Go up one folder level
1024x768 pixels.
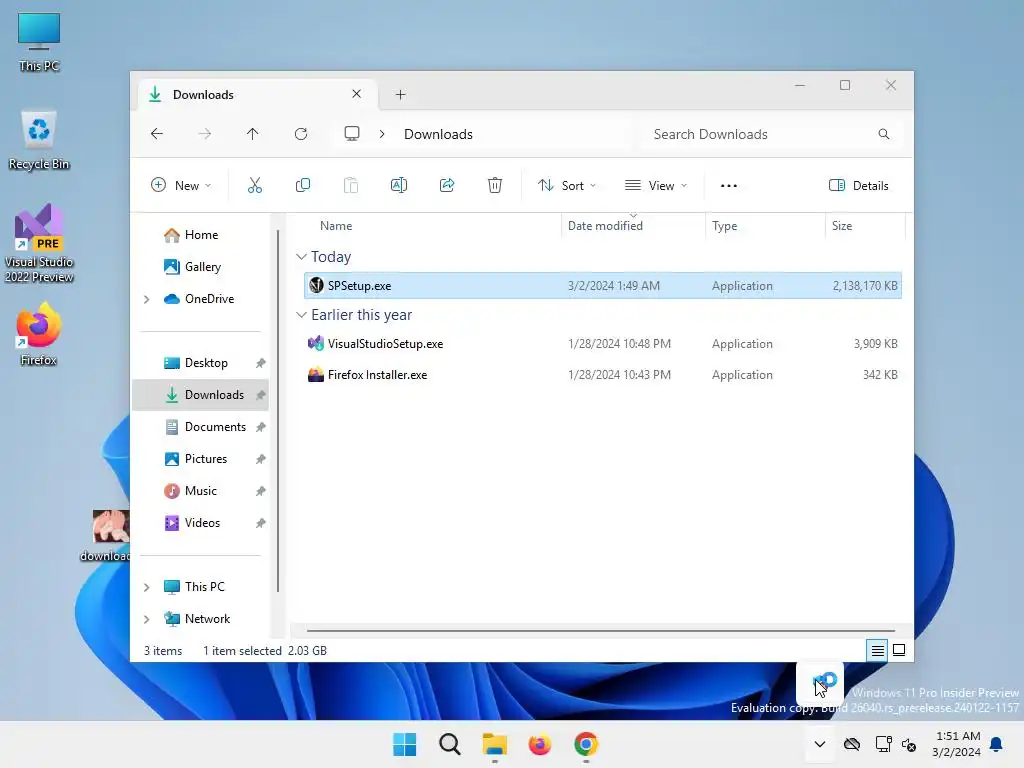click(253, 134)
